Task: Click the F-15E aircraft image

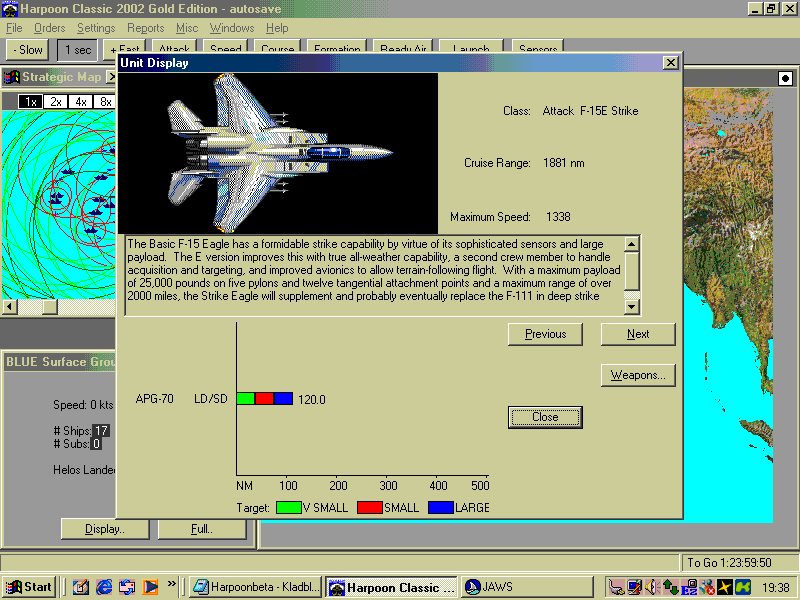Action: pyautogui.click(x=278, y=153)
